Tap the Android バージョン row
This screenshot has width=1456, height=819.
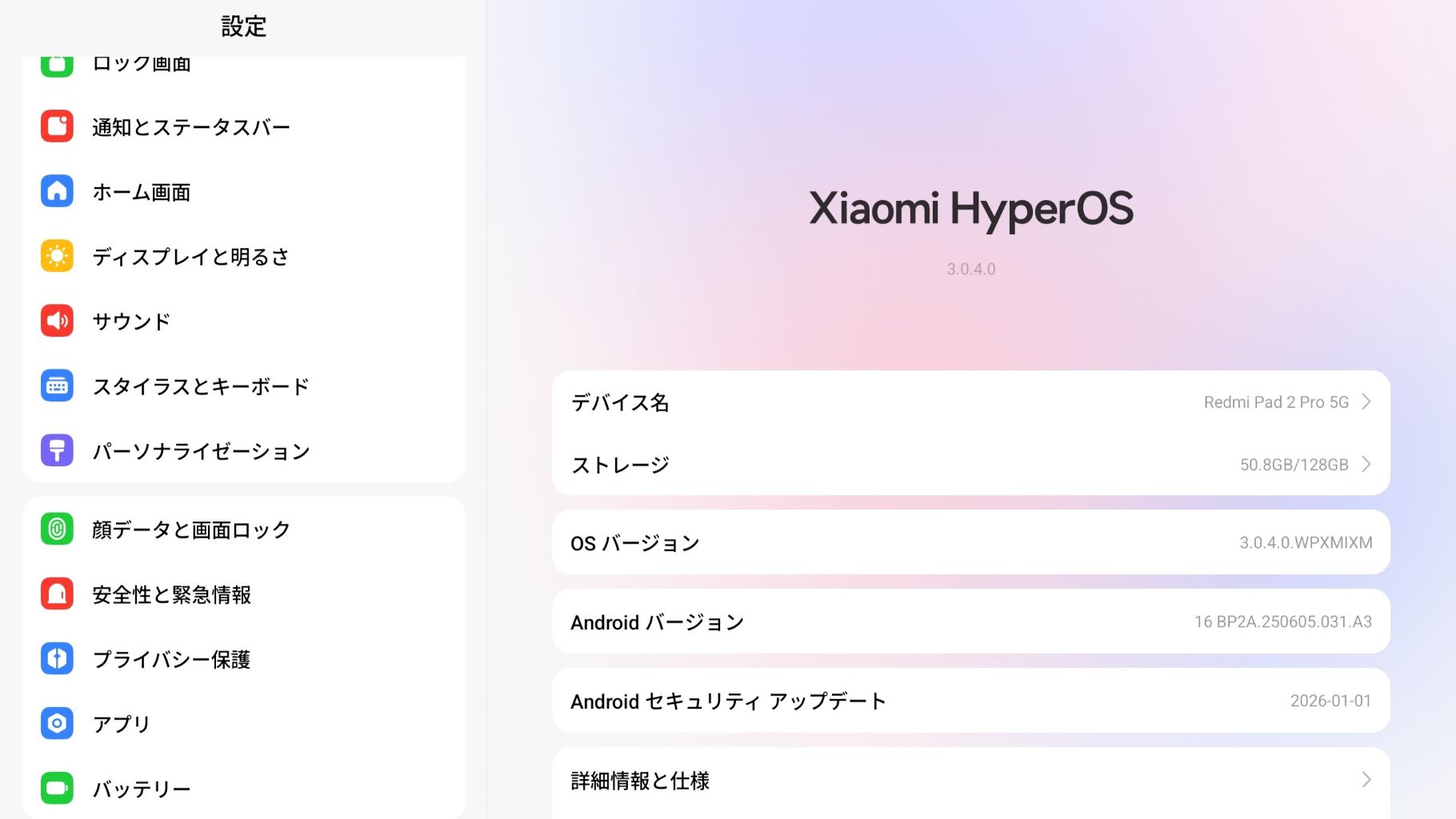970,621
